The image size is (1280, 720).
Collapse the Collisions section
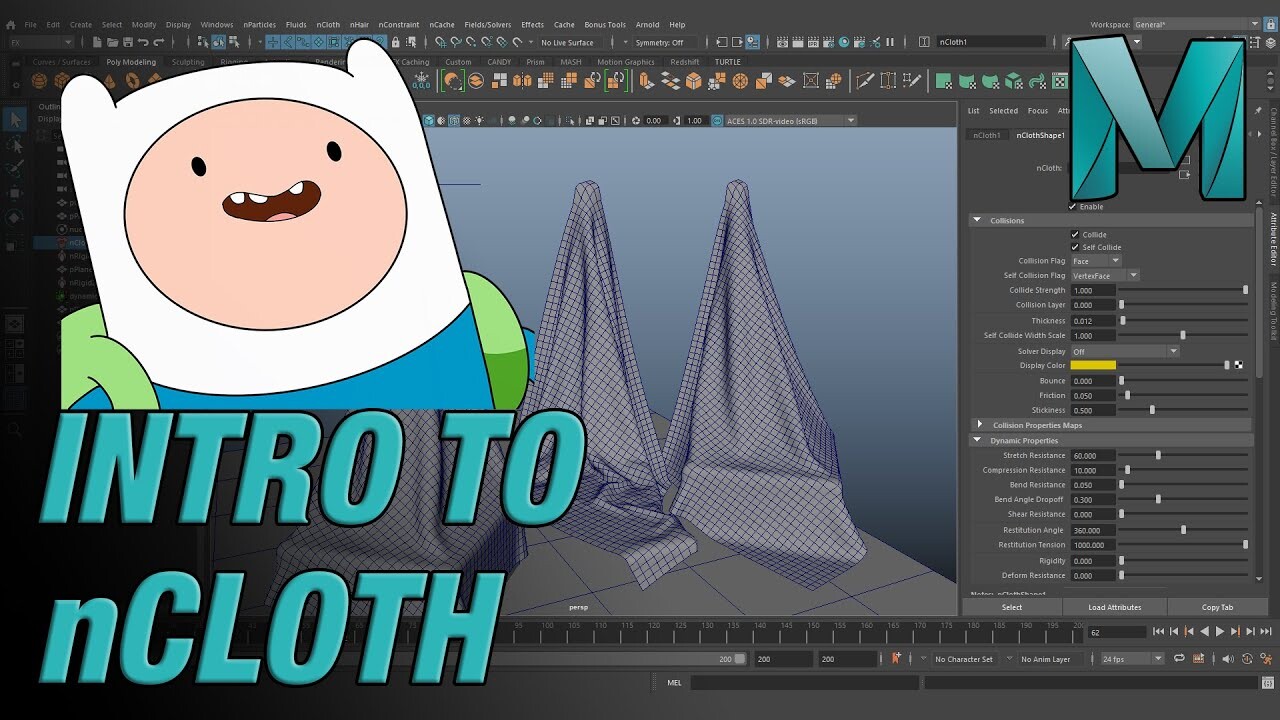(977, 220)
